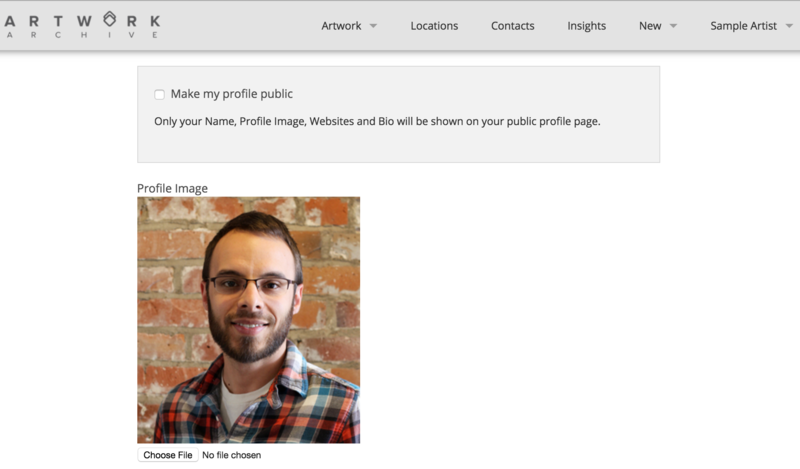
Task: Click the Artwork Archive logo
Action: point(82,25)
